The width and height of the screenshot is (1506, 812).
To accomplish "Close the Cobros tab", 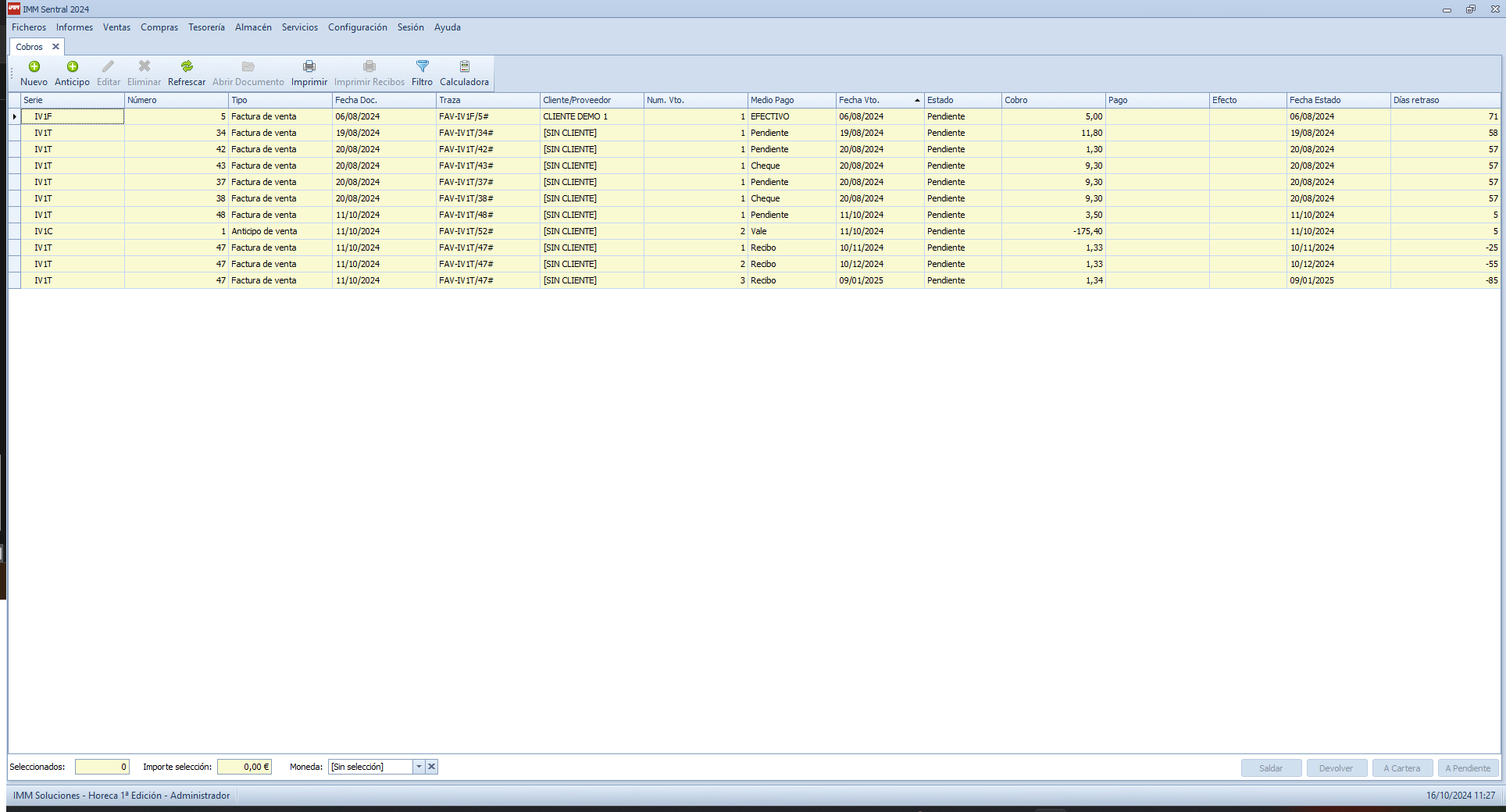I will [55, 47].
